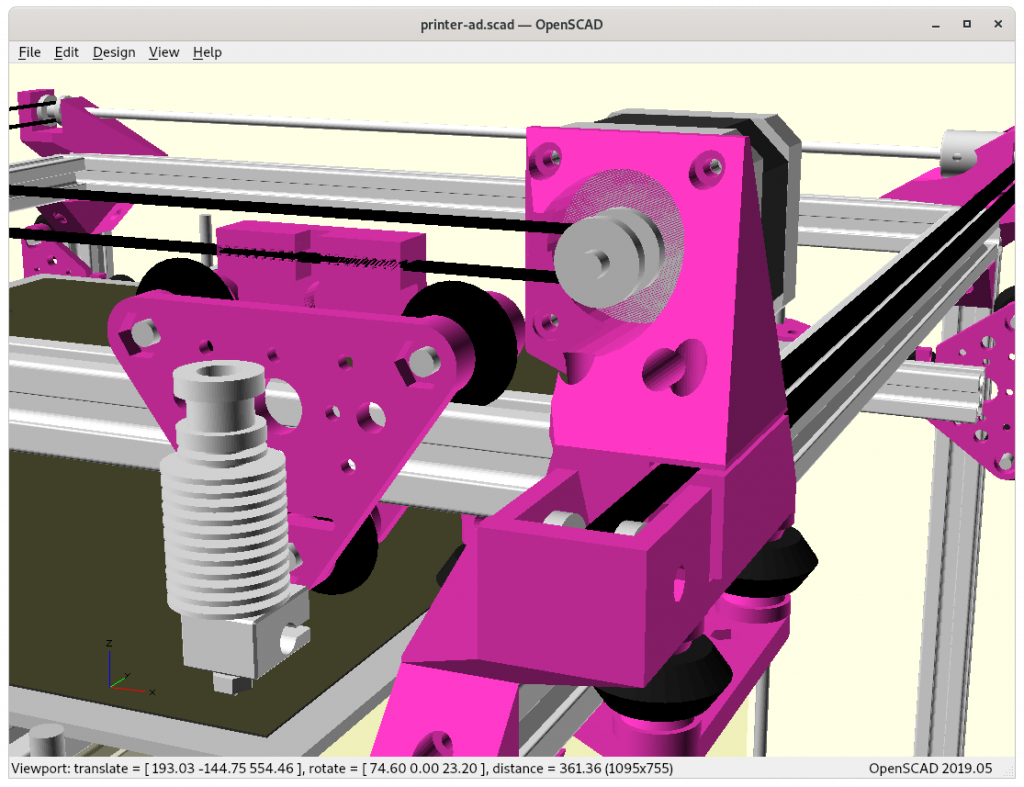
Task: Open the View menu
Action: (x=164, y=52)
